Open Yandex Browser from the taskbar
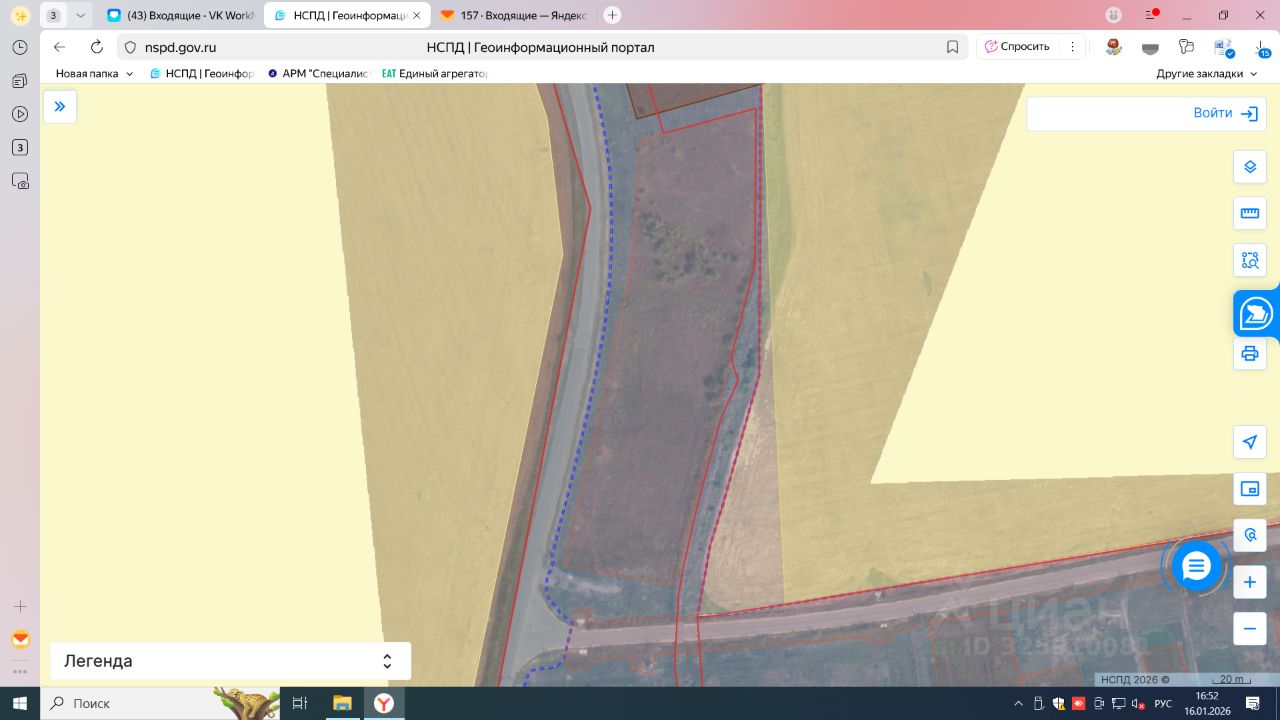1280x720 pixels. (384, 703)
